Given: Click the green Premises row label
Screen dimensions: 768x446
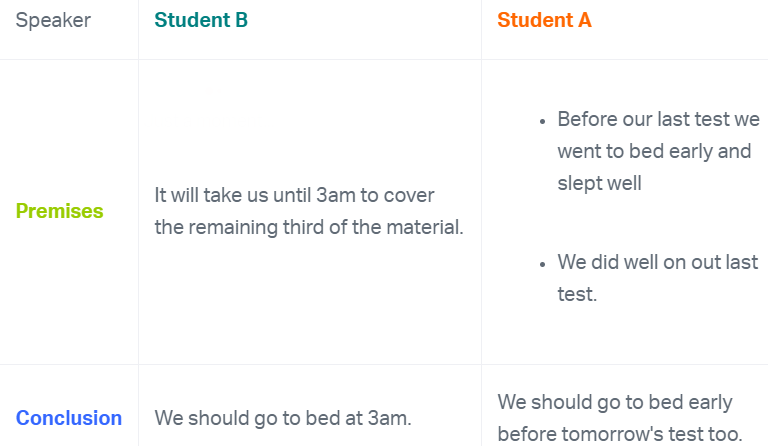Looking at the screenshot, I should point(59,211).
